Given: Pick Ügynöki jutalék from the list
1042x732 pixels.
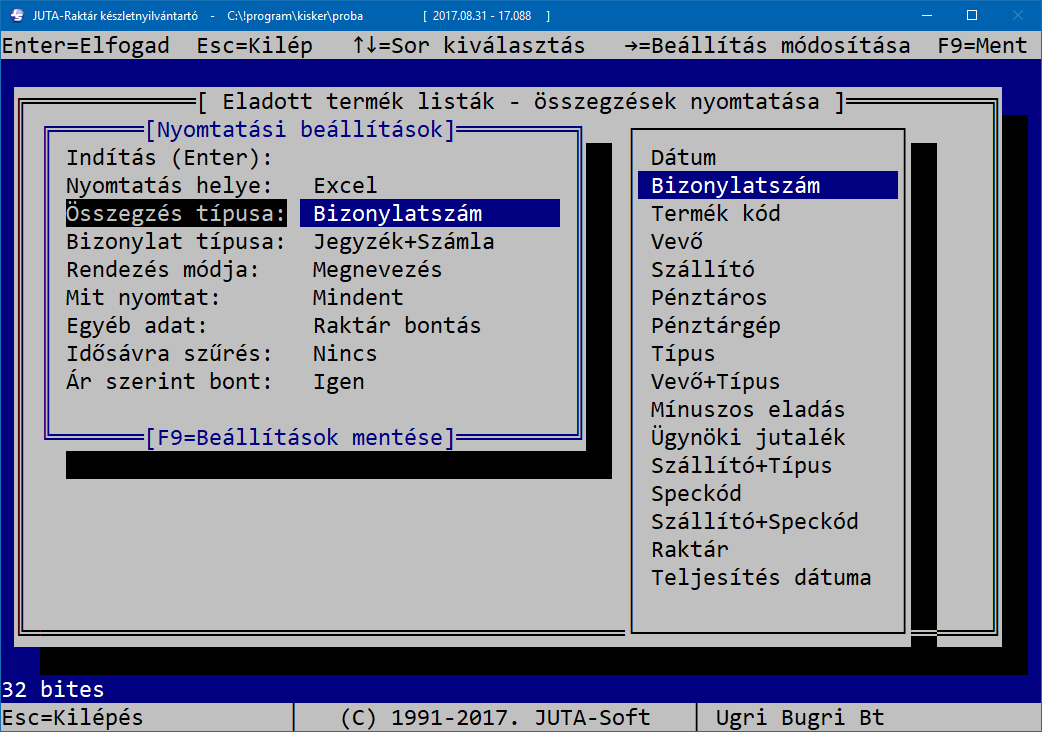Looking at the screenshot, I should 747,438.
